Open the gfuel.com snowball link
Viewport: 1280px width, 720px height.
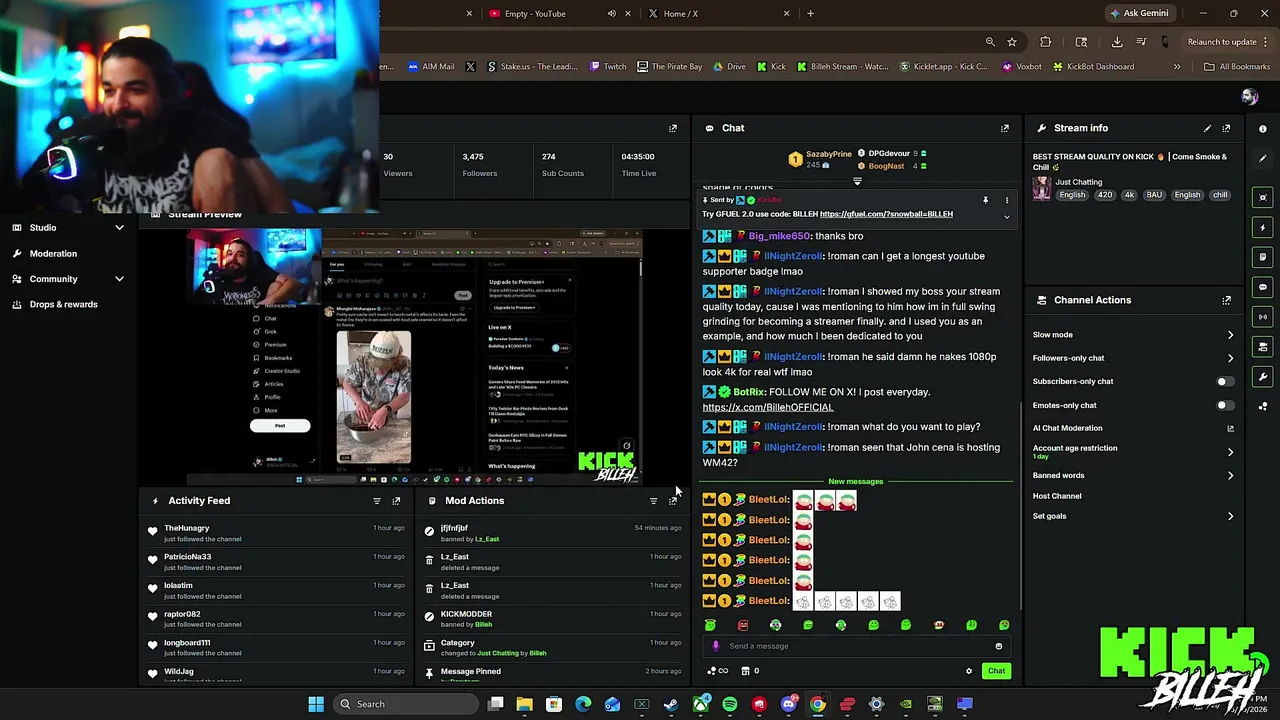(x=886, y=214)
